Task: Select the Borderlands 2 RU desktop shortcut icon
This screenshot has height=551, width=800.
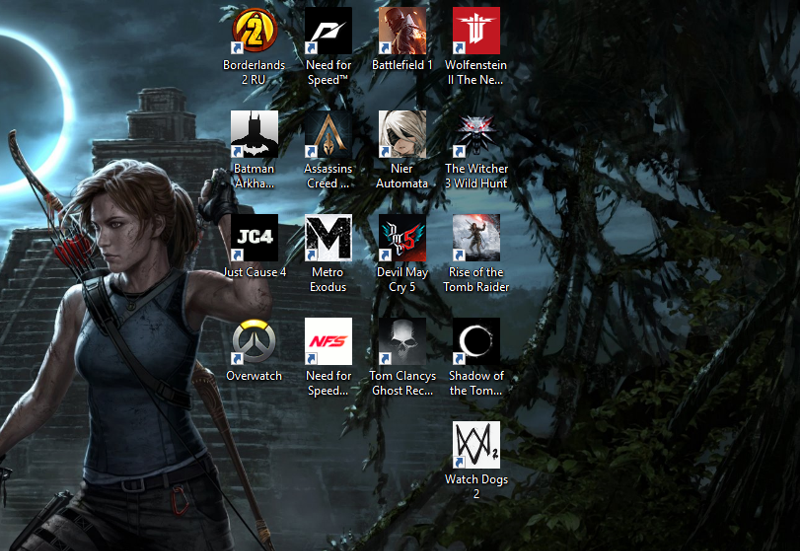Action: coord(254,31)
